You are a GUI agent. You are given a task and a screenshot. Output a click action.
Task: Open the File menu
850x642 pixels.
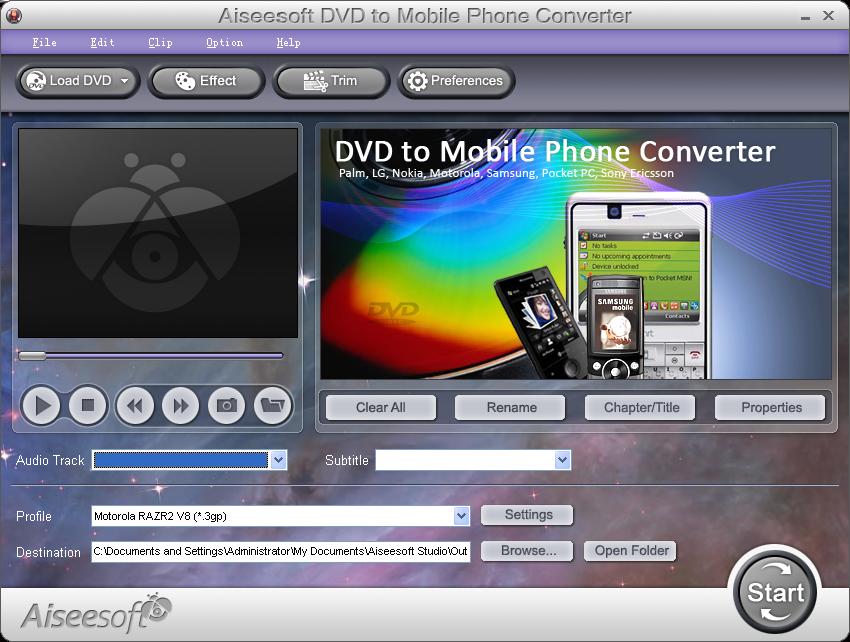tap(44, 43)
